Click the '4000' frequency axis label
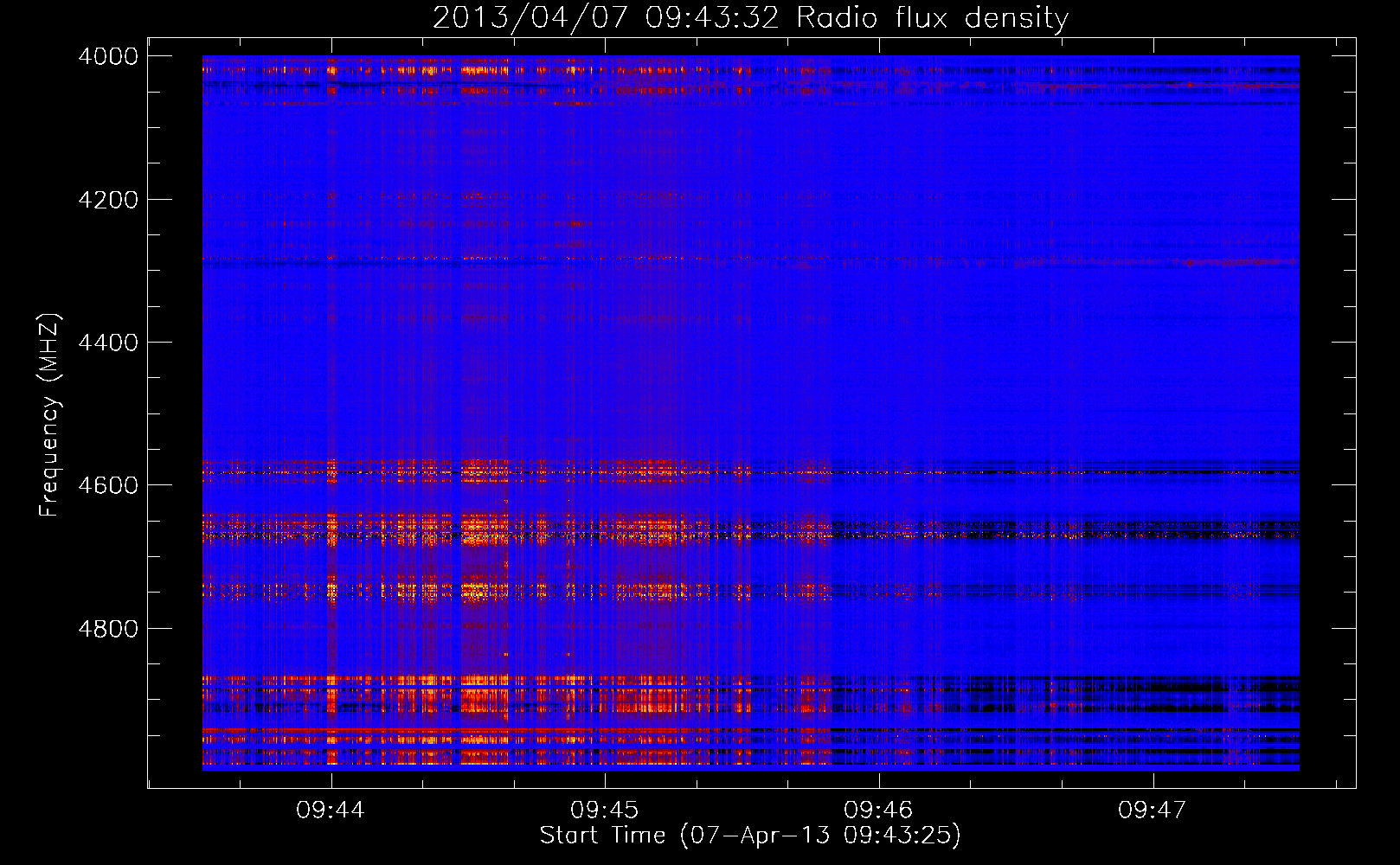The height and width of the screenshot is (865, 1400). click(107, 56)
